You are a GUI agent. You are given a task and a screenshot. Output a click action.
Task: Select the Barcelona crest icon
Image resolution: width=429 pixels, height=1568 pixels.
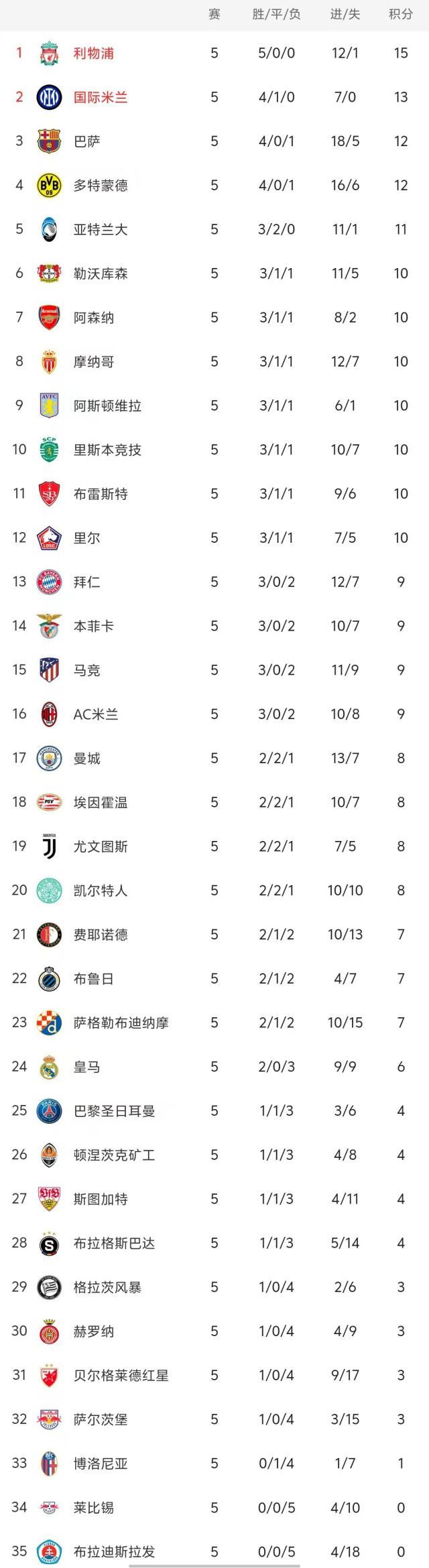pos(49,141)
